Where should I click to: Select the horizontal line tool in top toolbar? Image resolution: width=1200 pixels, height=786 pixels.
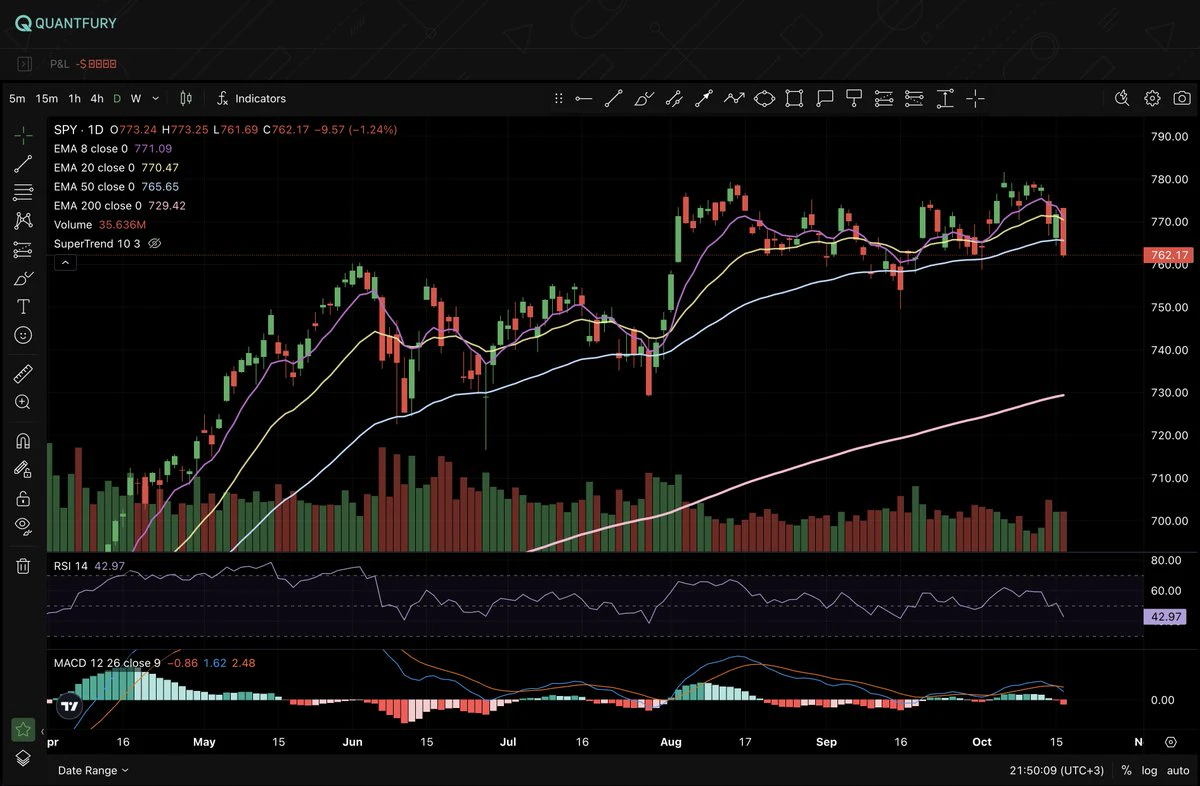584,98
